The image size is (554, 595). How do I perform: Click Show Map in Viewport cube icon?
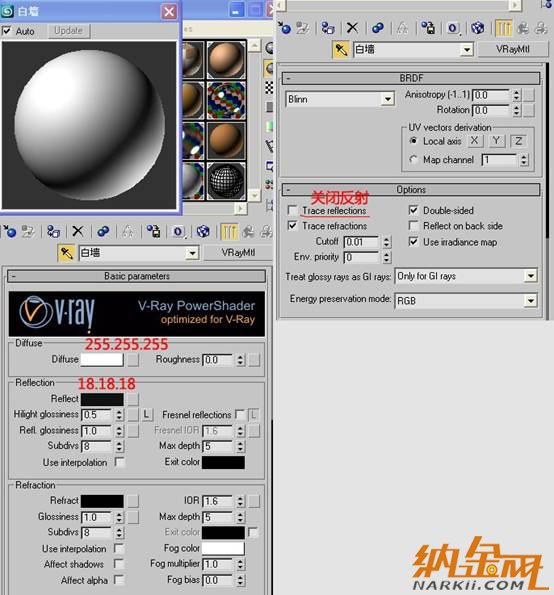click(x=477, y=28)
